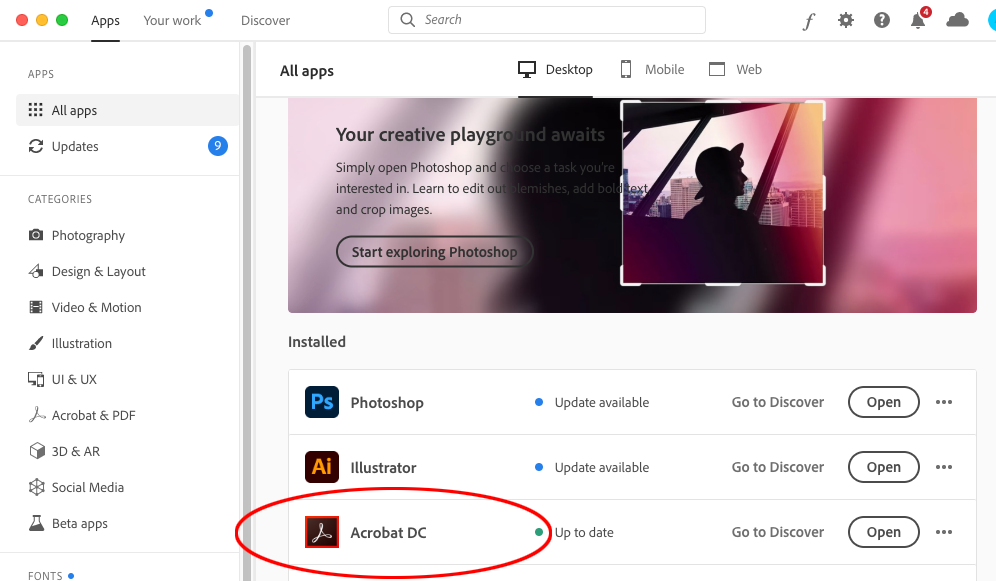Open Updates in sidebar

127,146
